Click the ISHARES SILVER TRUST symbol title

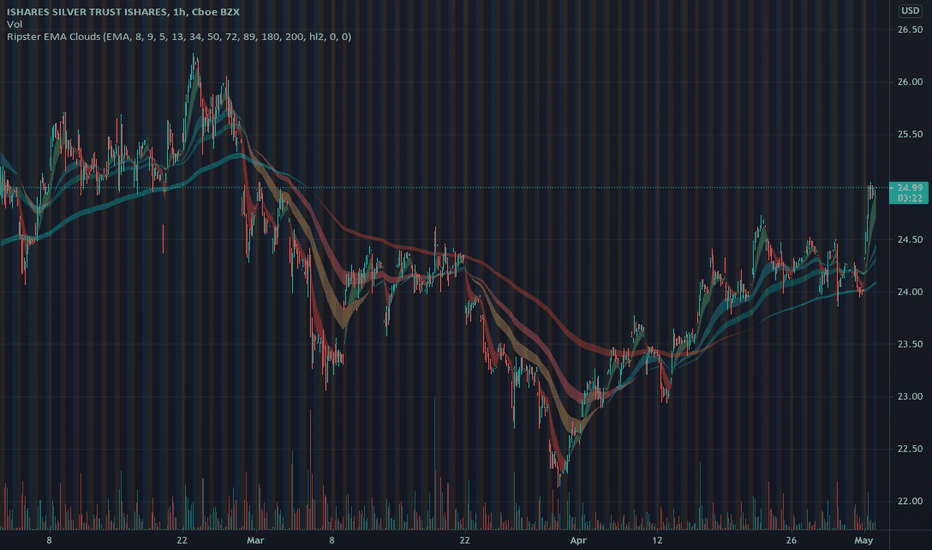(123, 11)
